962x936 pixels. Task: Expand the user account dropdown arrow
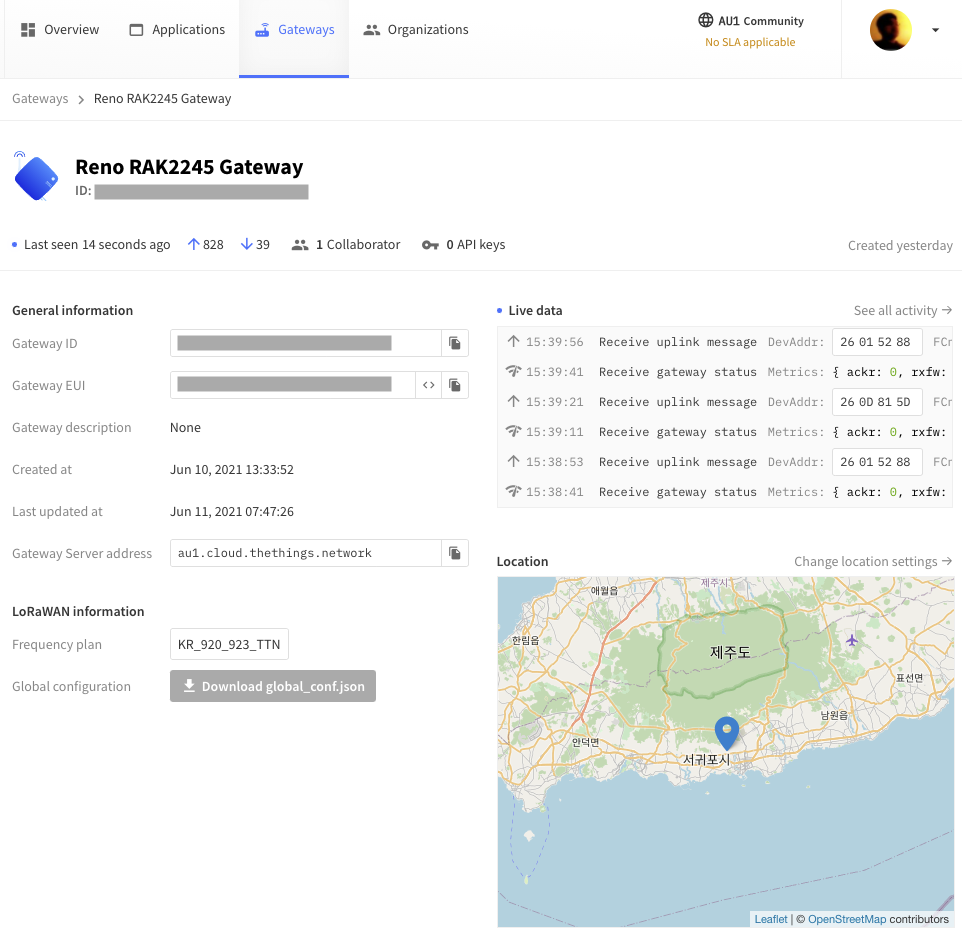point(936,30)
